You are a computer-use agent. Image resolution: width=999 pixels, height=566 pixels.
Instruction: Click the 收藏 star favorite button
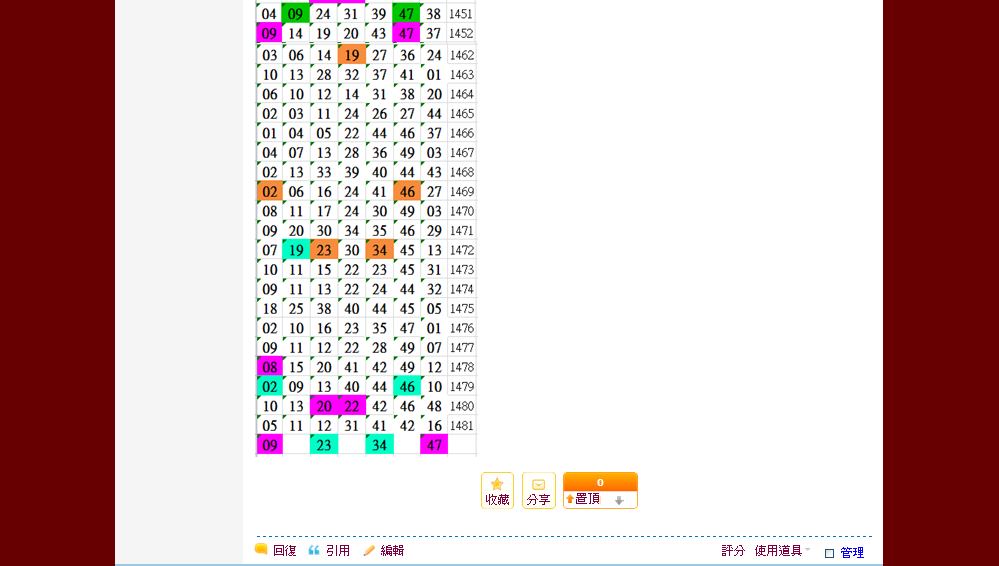pos(497,490)
